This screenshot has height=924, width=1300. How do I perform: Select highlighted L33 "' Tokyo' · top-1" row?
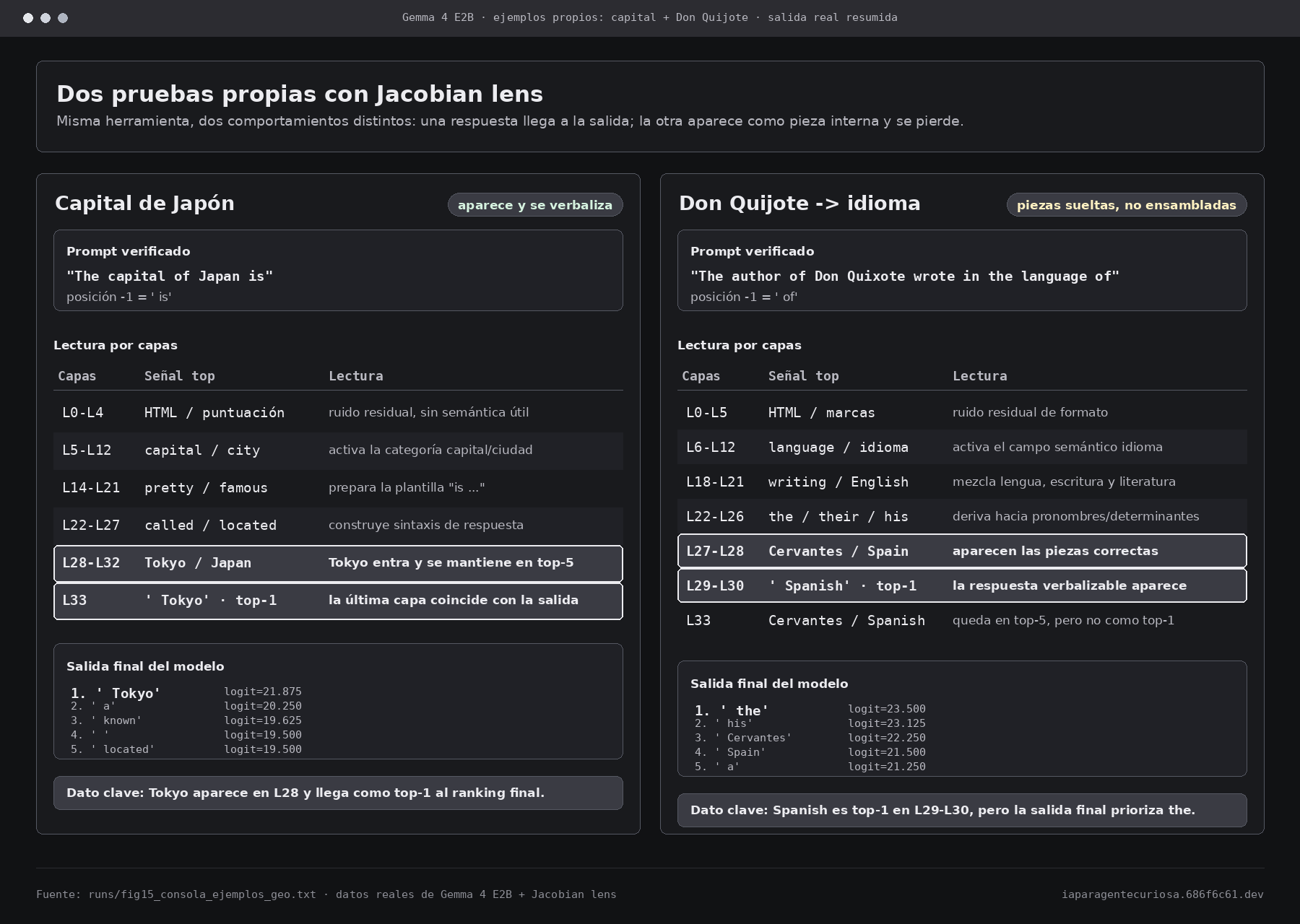coord(338,601)
